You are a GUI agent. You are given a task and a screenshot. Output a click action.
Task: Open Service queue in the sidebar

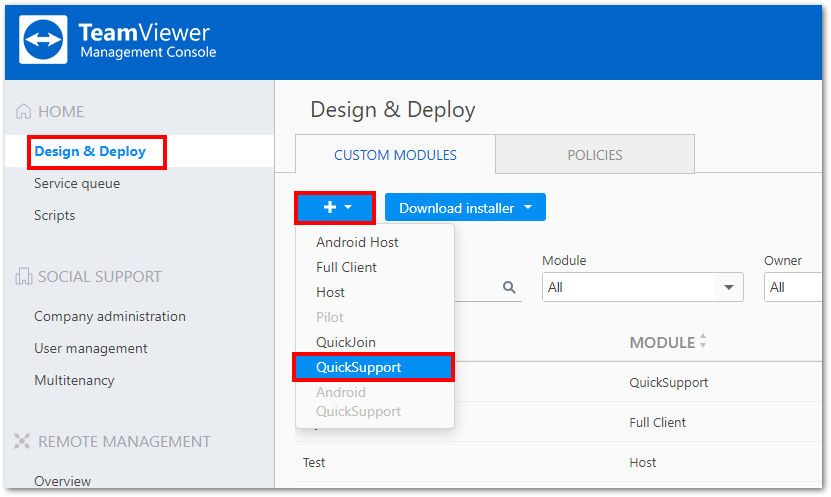[x=77, y=184]
